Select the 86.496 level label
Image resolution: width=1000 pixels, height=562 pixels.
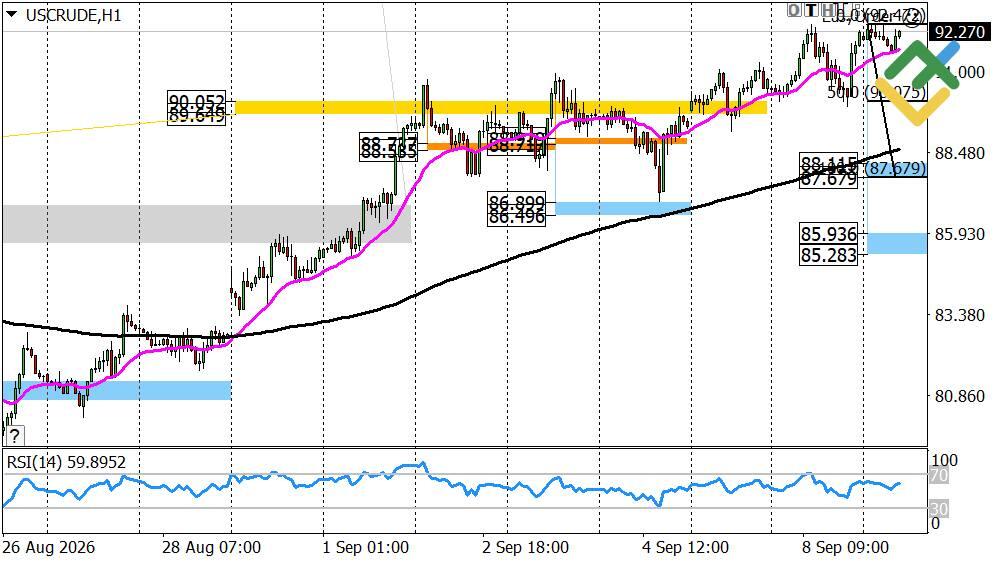point(517,218)
